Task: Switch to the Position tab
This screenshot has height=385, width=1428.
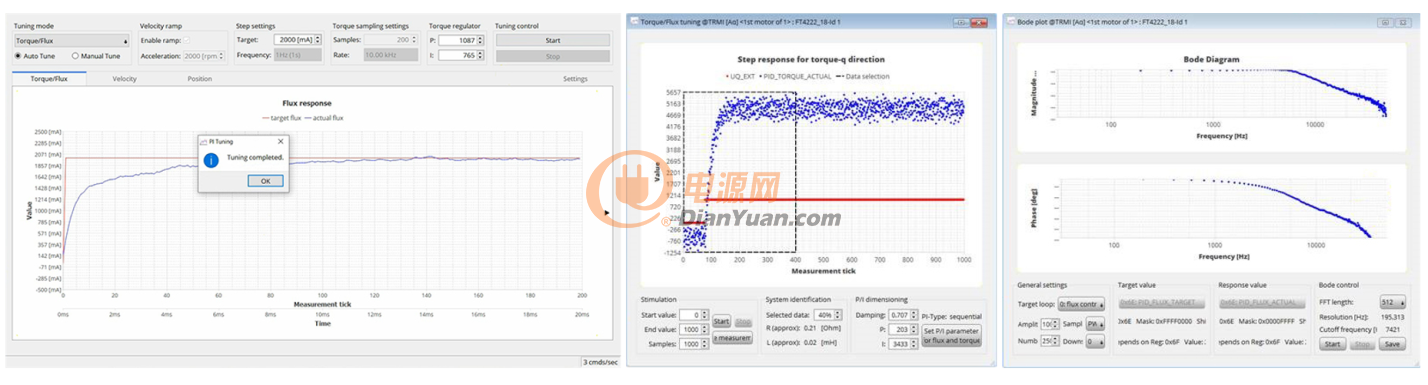Action: tap(200, 78)
